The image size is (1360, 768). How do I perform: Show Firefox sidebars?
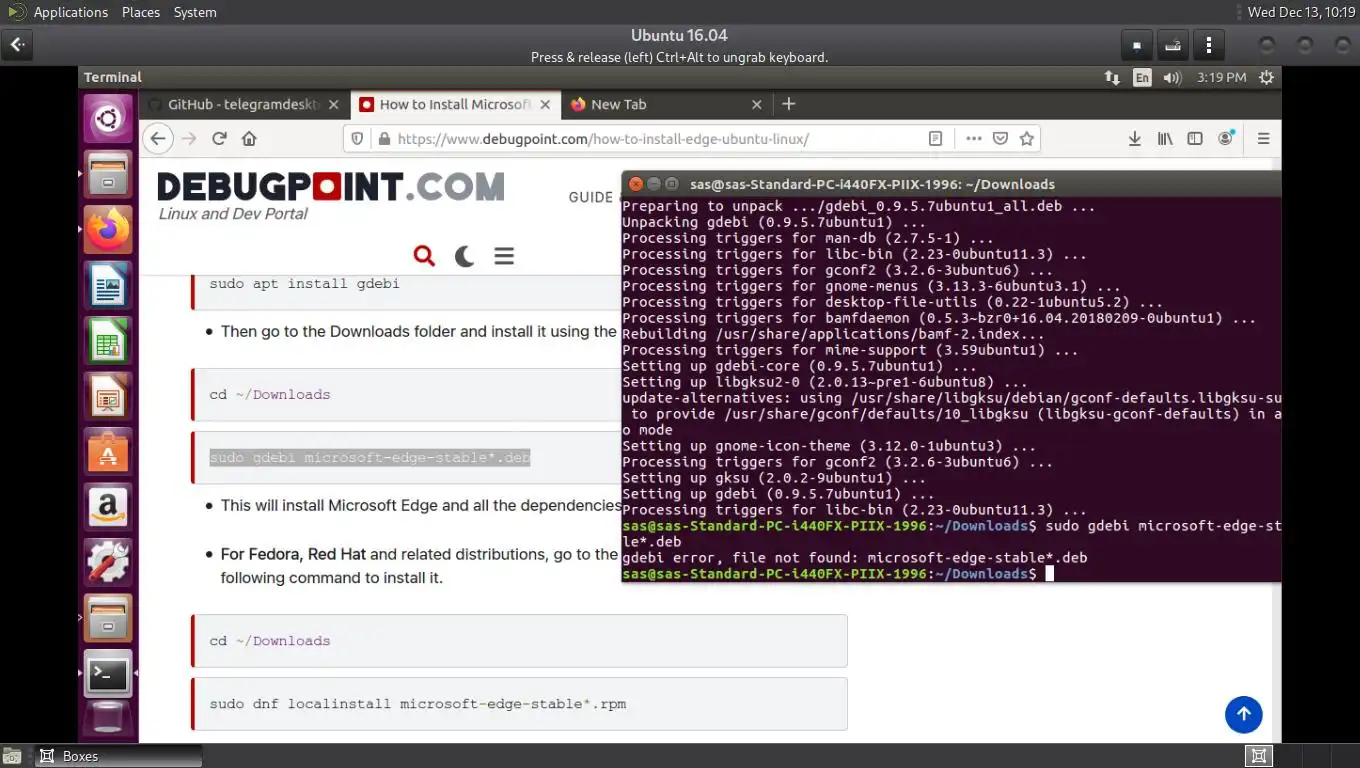[1195, 139]
